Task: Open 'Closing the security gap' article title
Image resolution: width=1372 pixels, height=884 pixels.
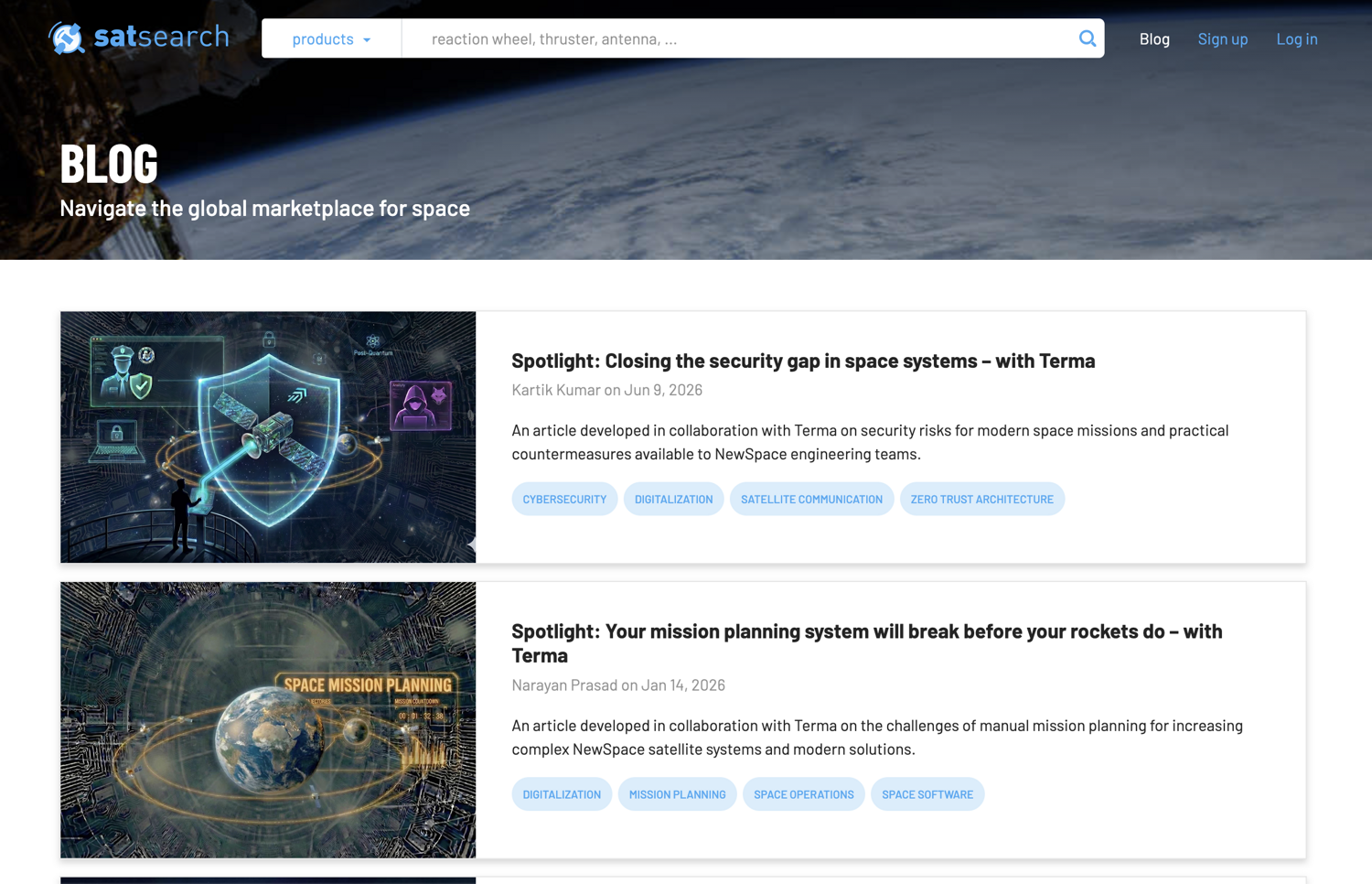Action: tap(803, 361)
